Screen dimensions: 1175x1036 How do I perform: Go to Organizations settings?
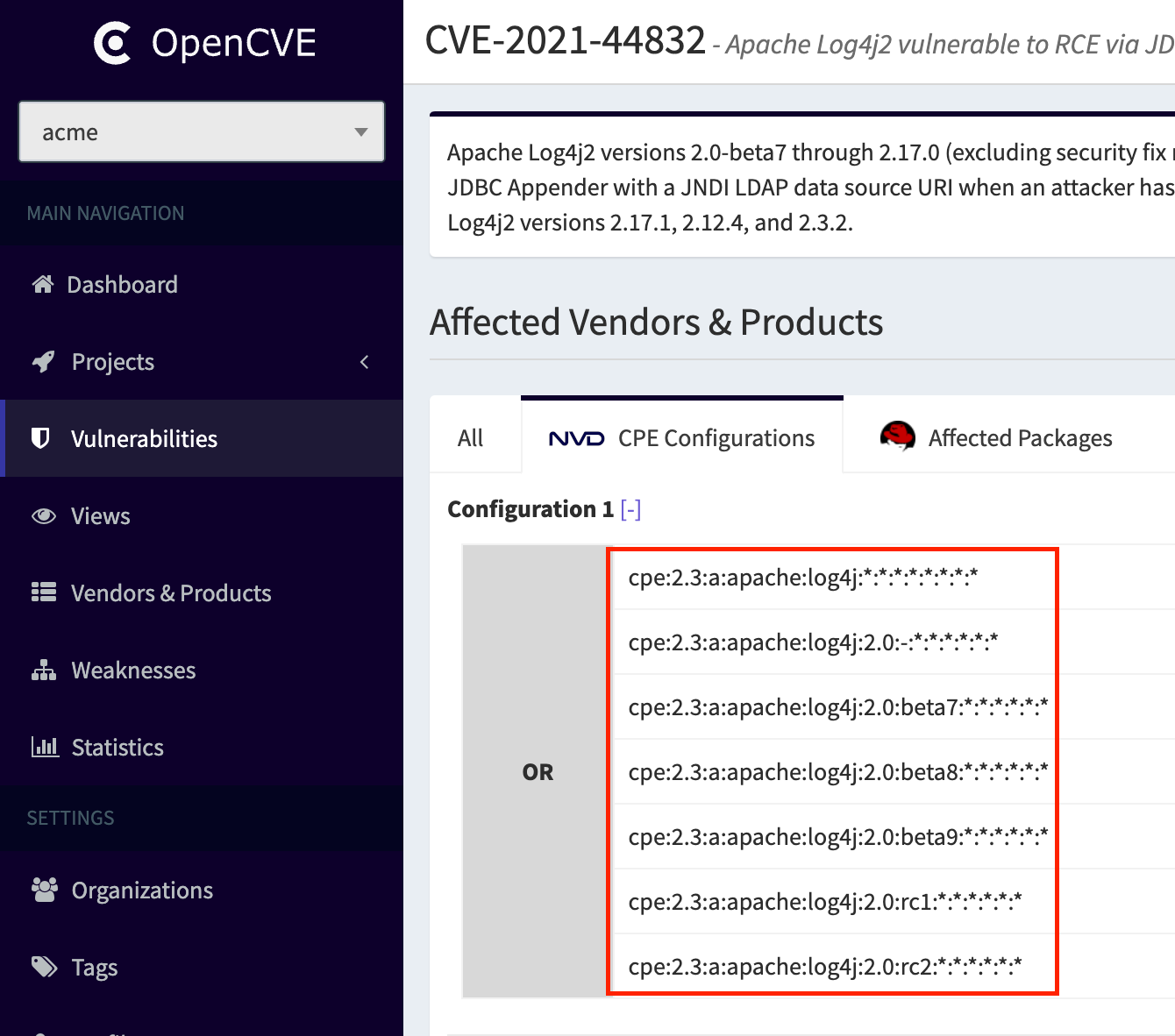(202, 890)
